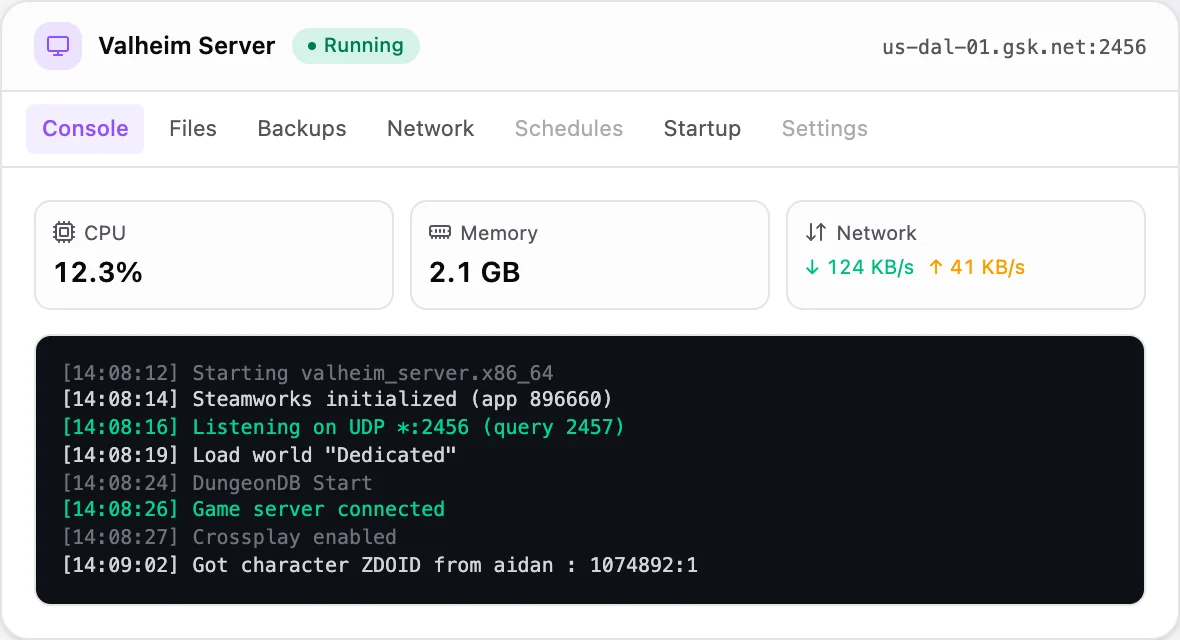Open the Console tab
This screenshot has width=1180, height=640.
pos(85,129)
